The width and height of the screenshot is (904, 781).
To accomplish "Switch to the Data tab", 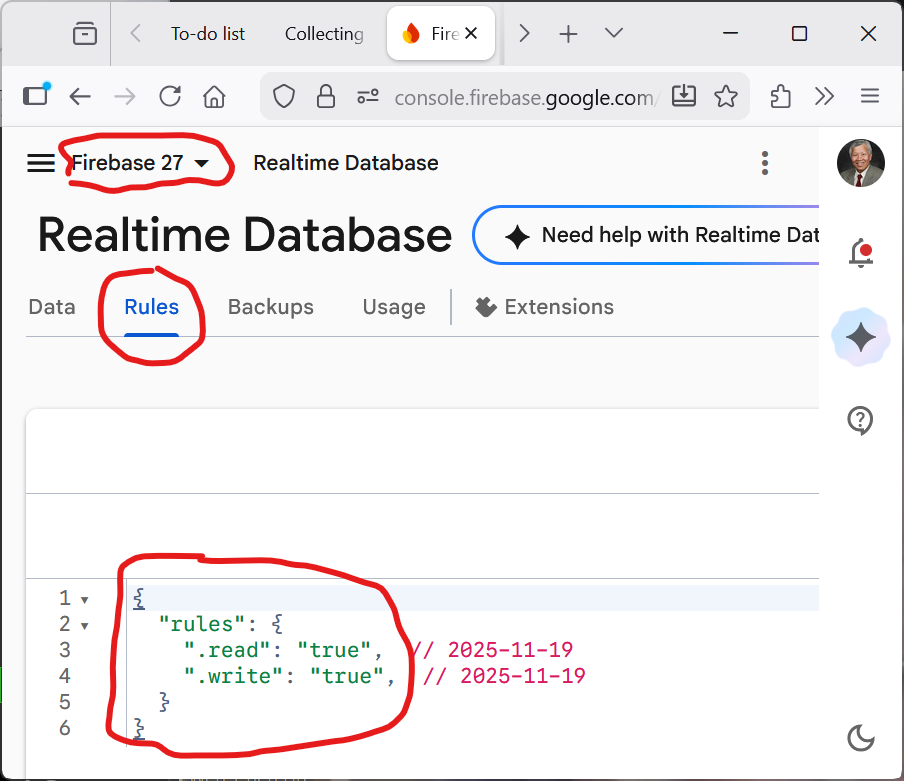I will pyautogui.click(x=52, y=307).
